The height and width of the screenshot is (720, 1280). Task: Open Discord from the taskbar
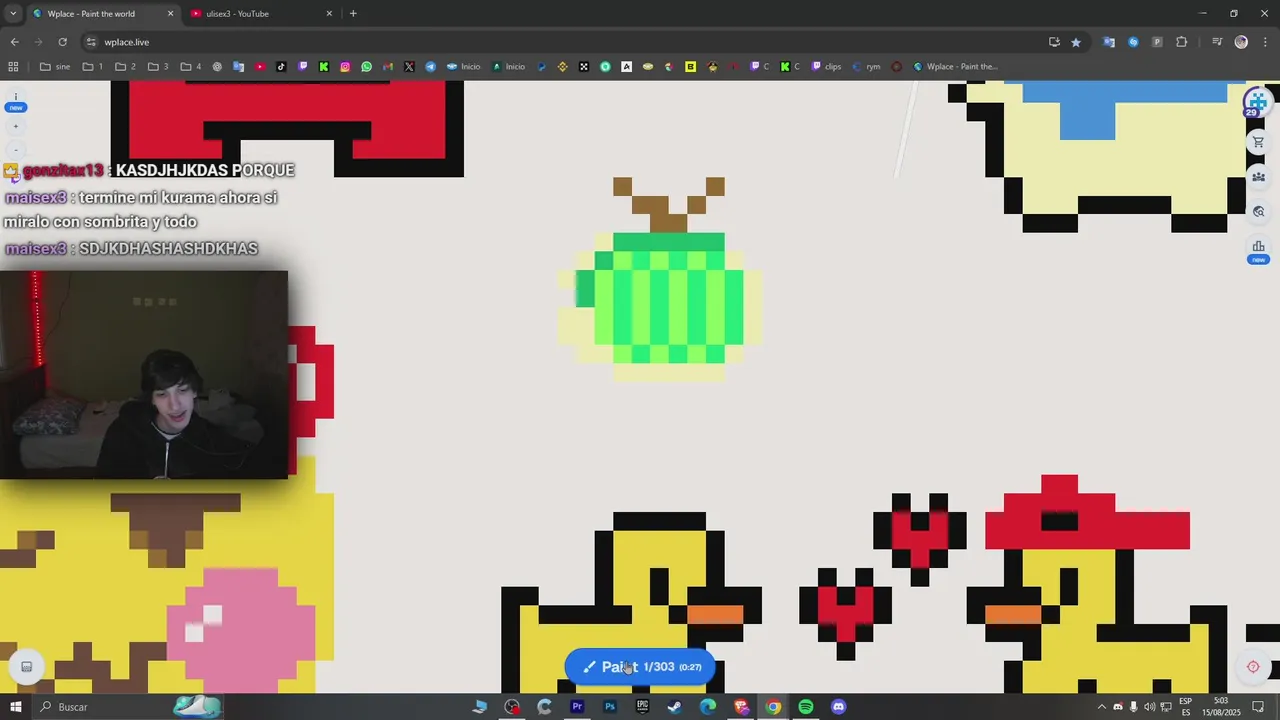(838, 707)
